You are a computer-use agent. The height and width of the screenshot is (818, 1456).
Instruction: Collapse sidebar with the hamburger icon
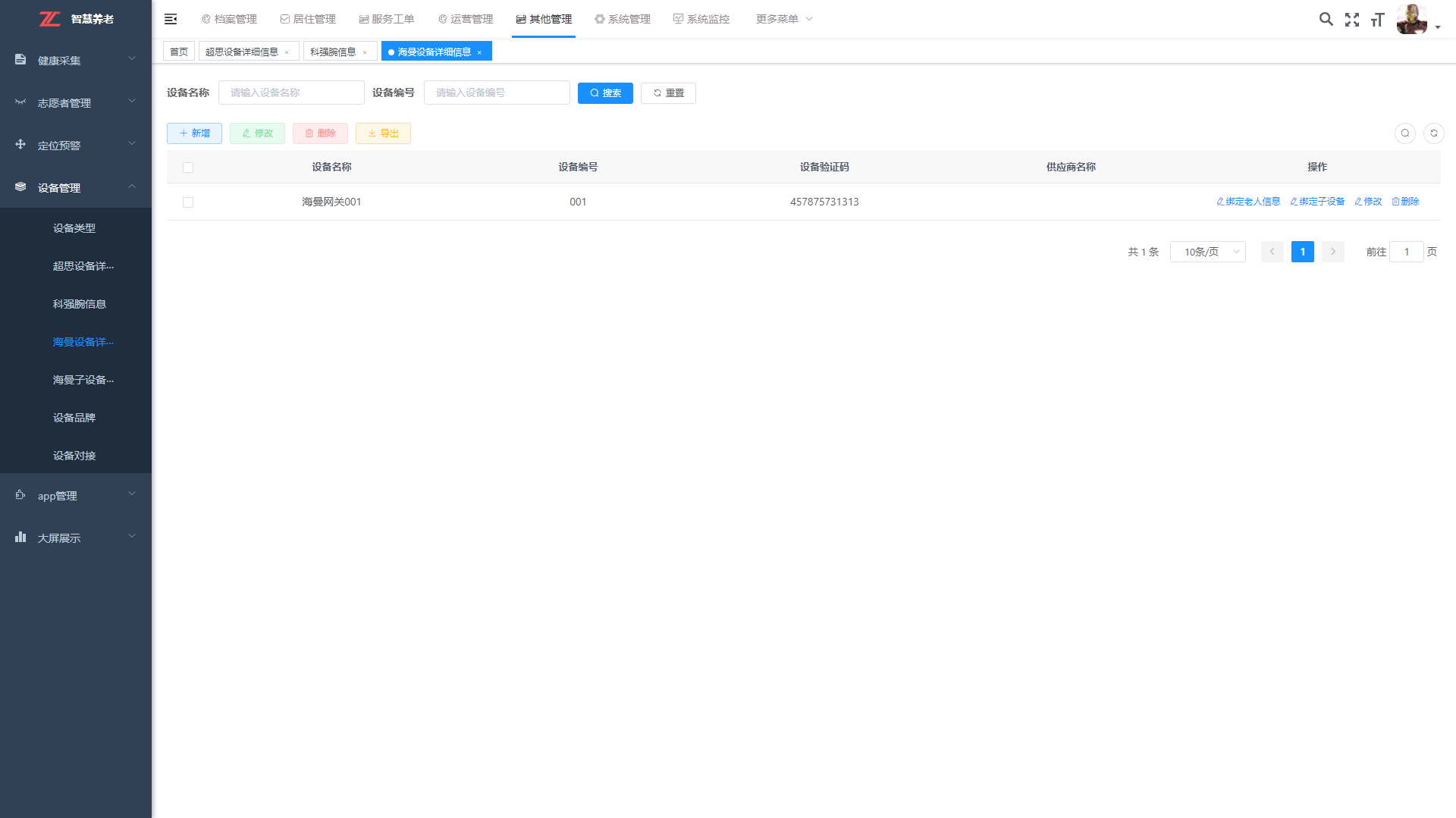pyautogui.click(x=171, y=19)
